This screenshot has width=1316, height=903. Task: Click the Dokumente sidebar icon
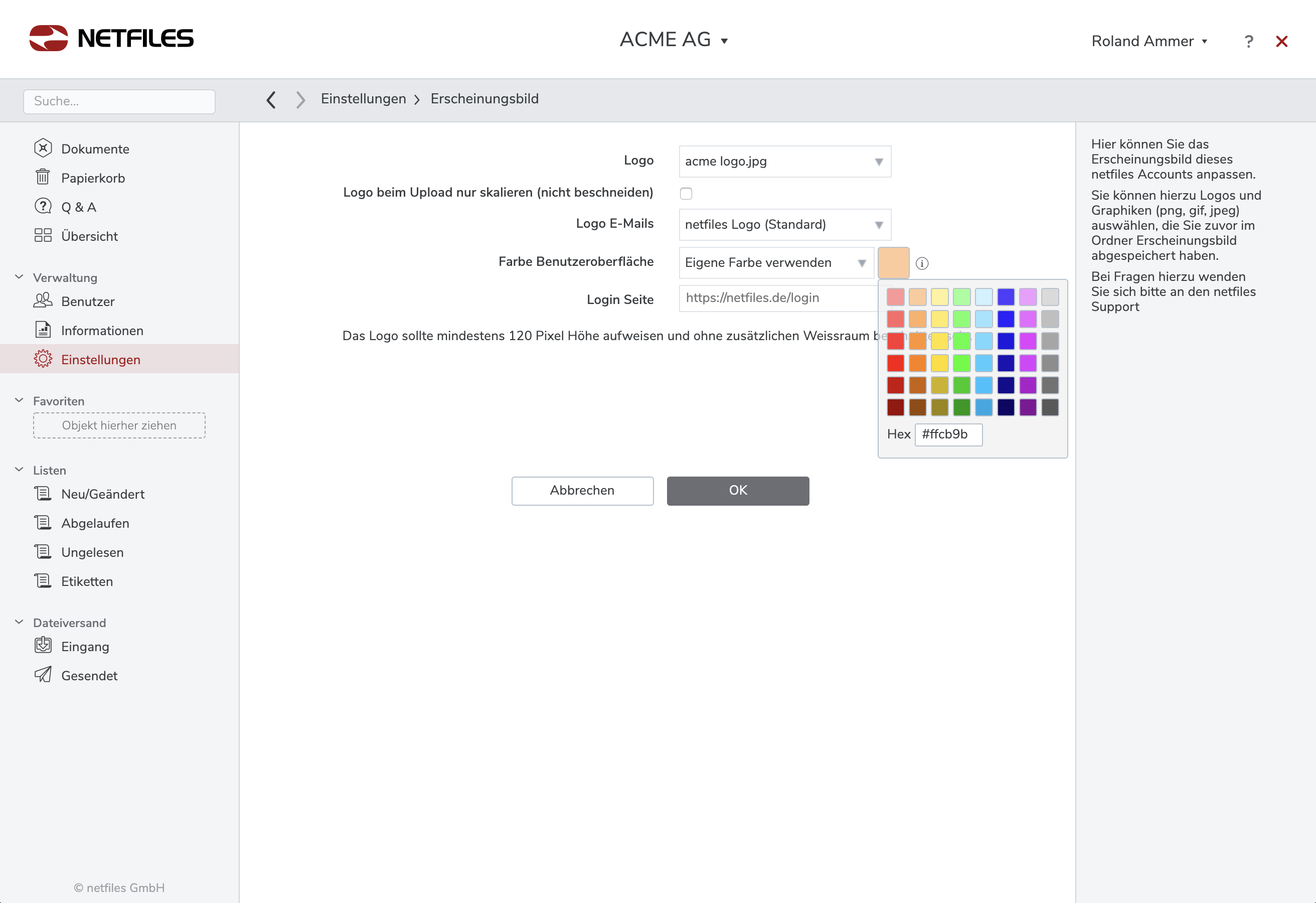click(x=43, y=148)
